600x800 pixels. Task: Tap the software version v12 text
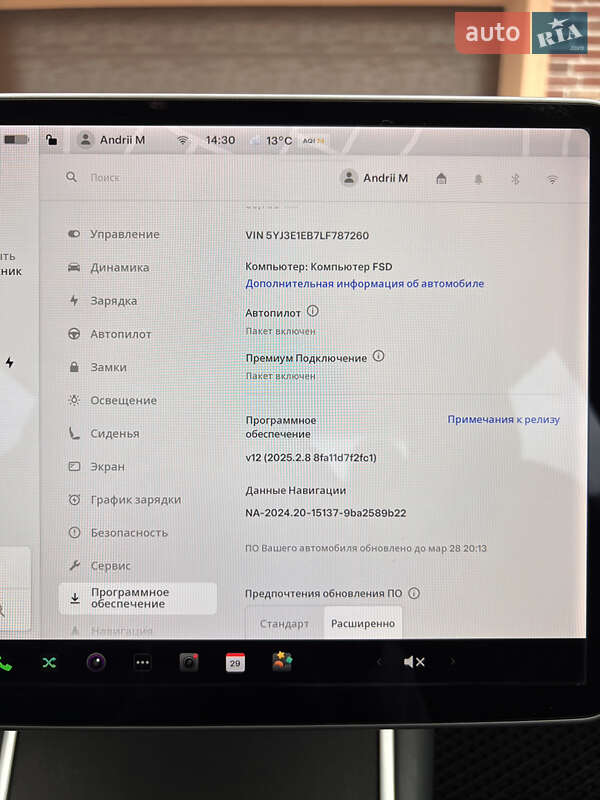(311, 457)
